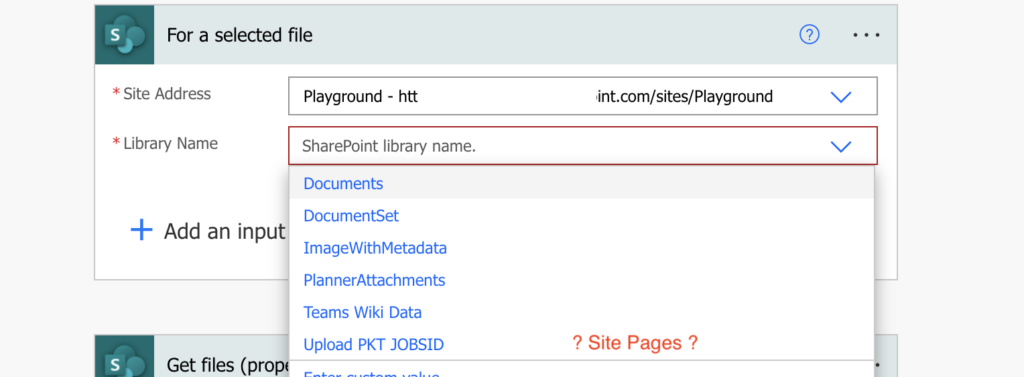This screenshot has height=377, width=1024.
Task: Click the SharePoint icon on "For a selected file"
Action: [125, 35]
